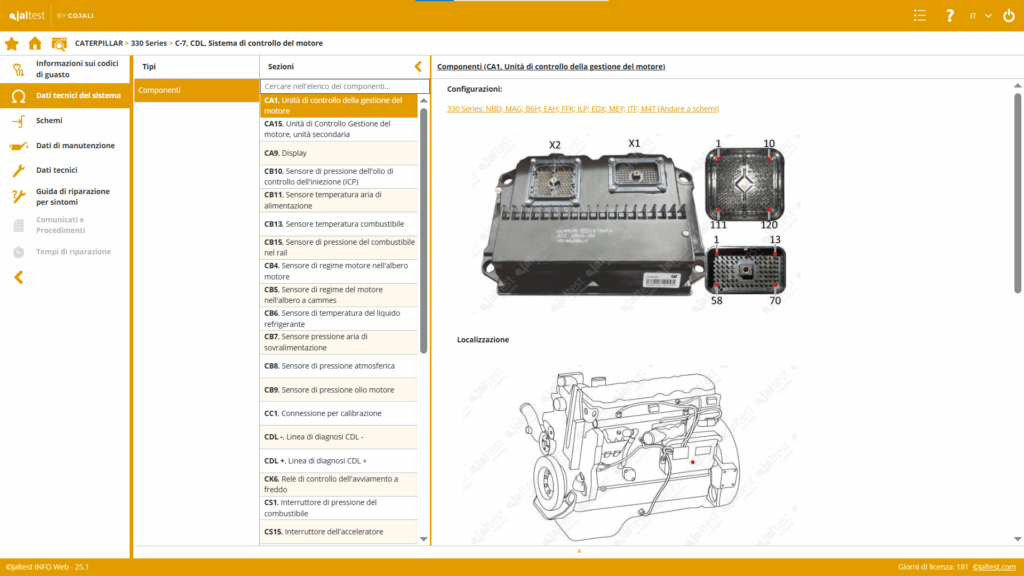Click CATERPILLAR in the breadcrumb

(99, 43)
